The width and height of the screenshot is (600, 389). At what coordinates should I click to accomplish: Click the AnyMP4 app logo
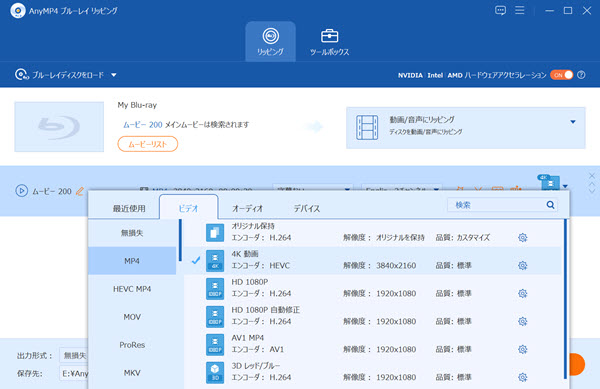(18, 11)
